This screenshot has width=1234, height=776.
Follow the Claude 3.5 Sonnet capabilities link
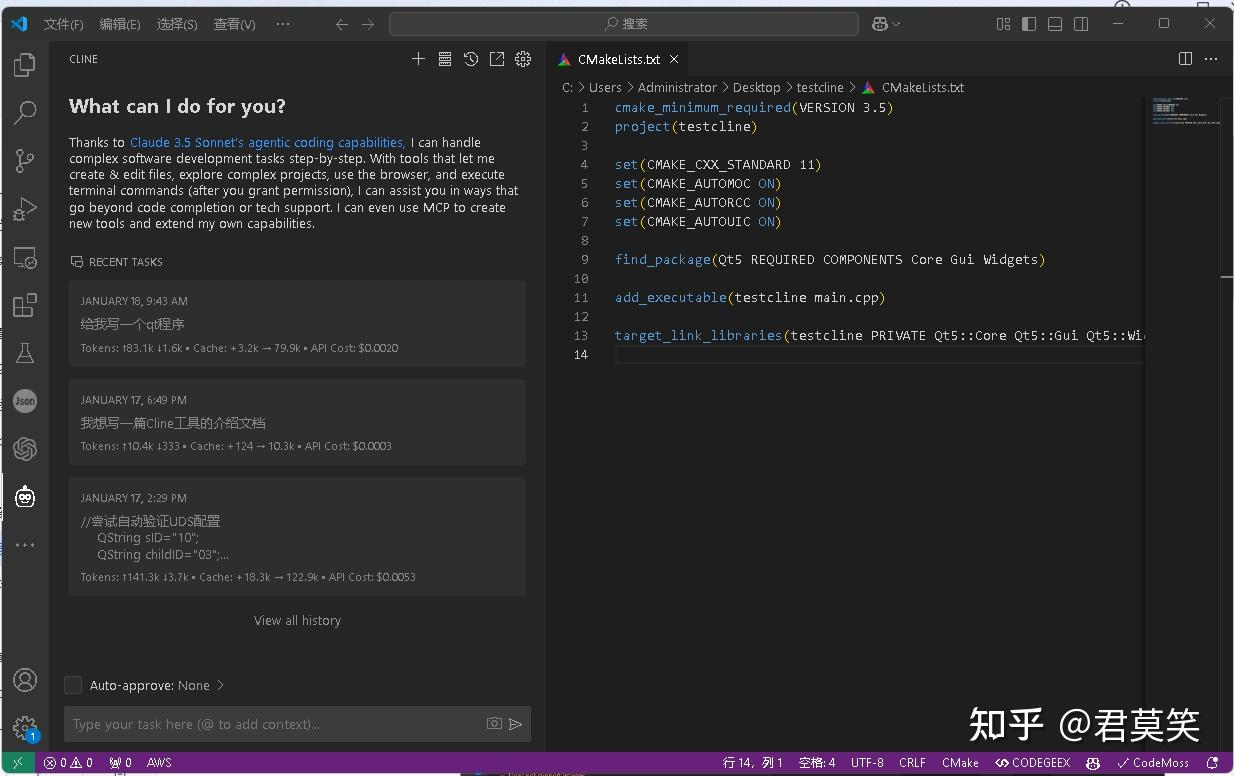267,143
